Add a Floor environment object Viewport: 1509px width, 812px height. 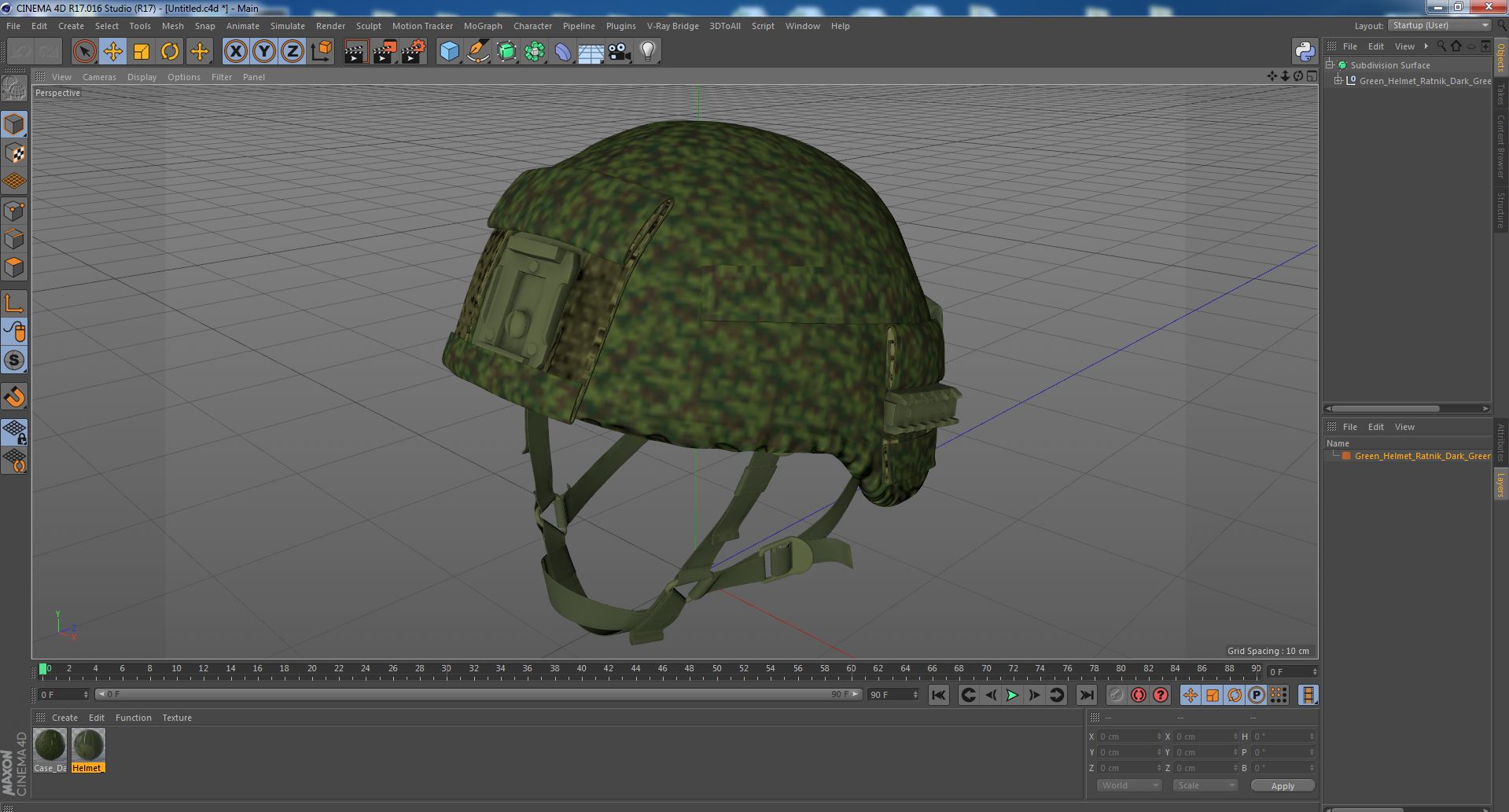point(591,52)
